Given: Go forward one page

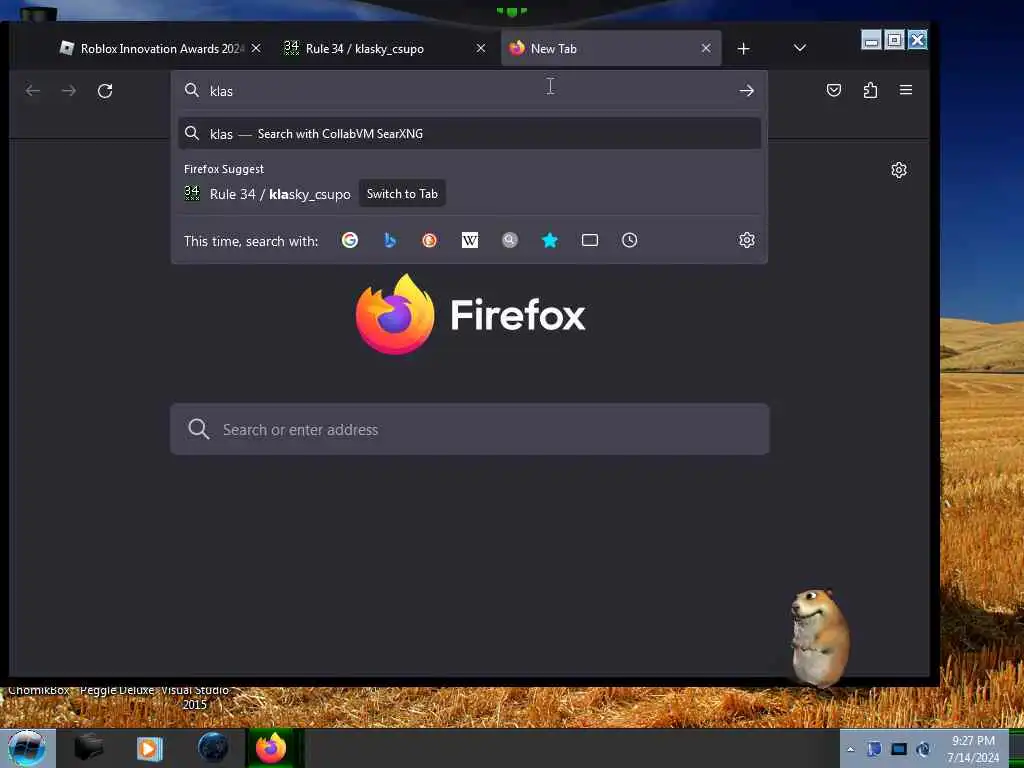Looking at the screenshot, I should click(x=69, y=91).
